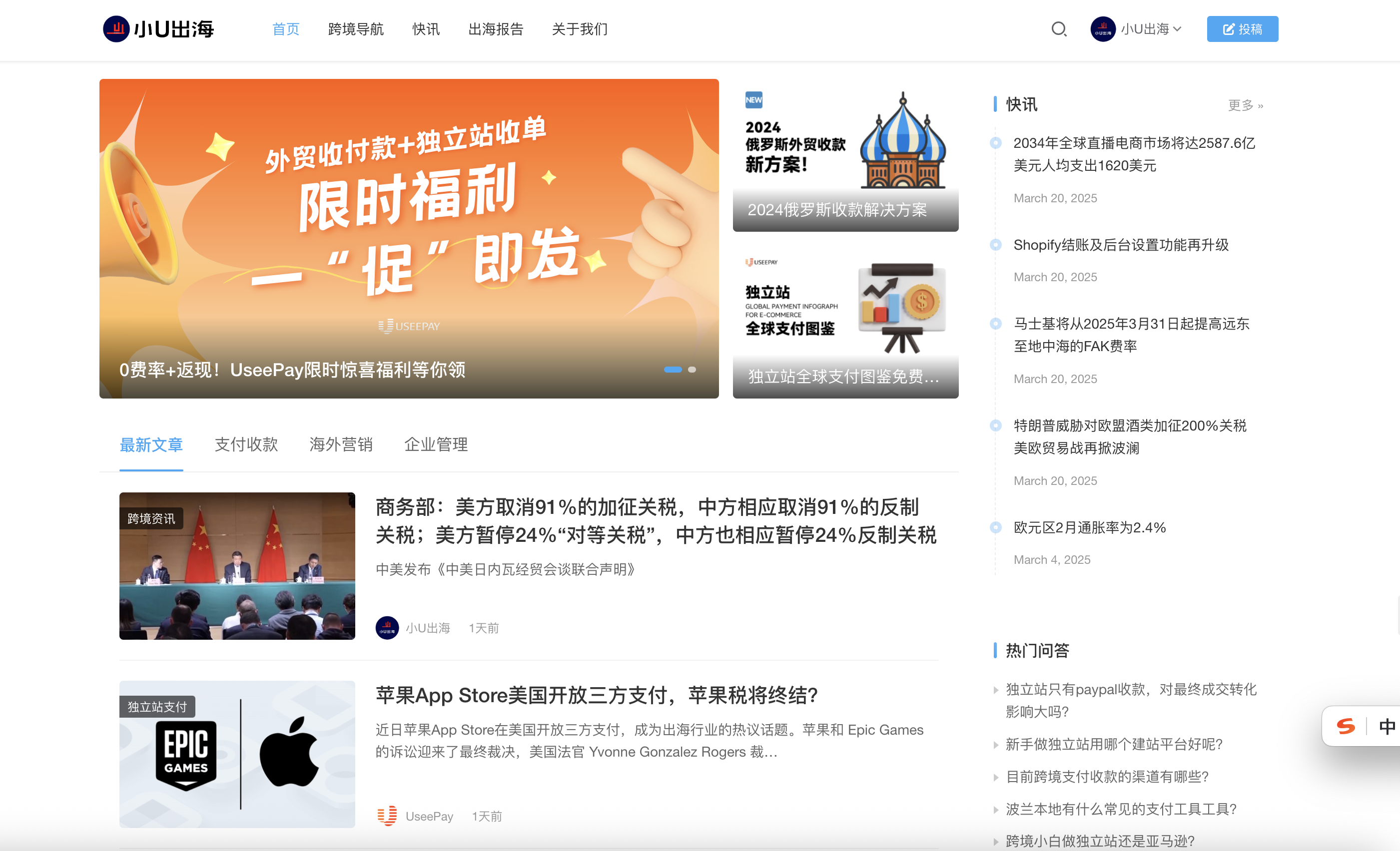Click 更多 link in 快讯 panel
1400x851 pixels.
click(1246, 105)
